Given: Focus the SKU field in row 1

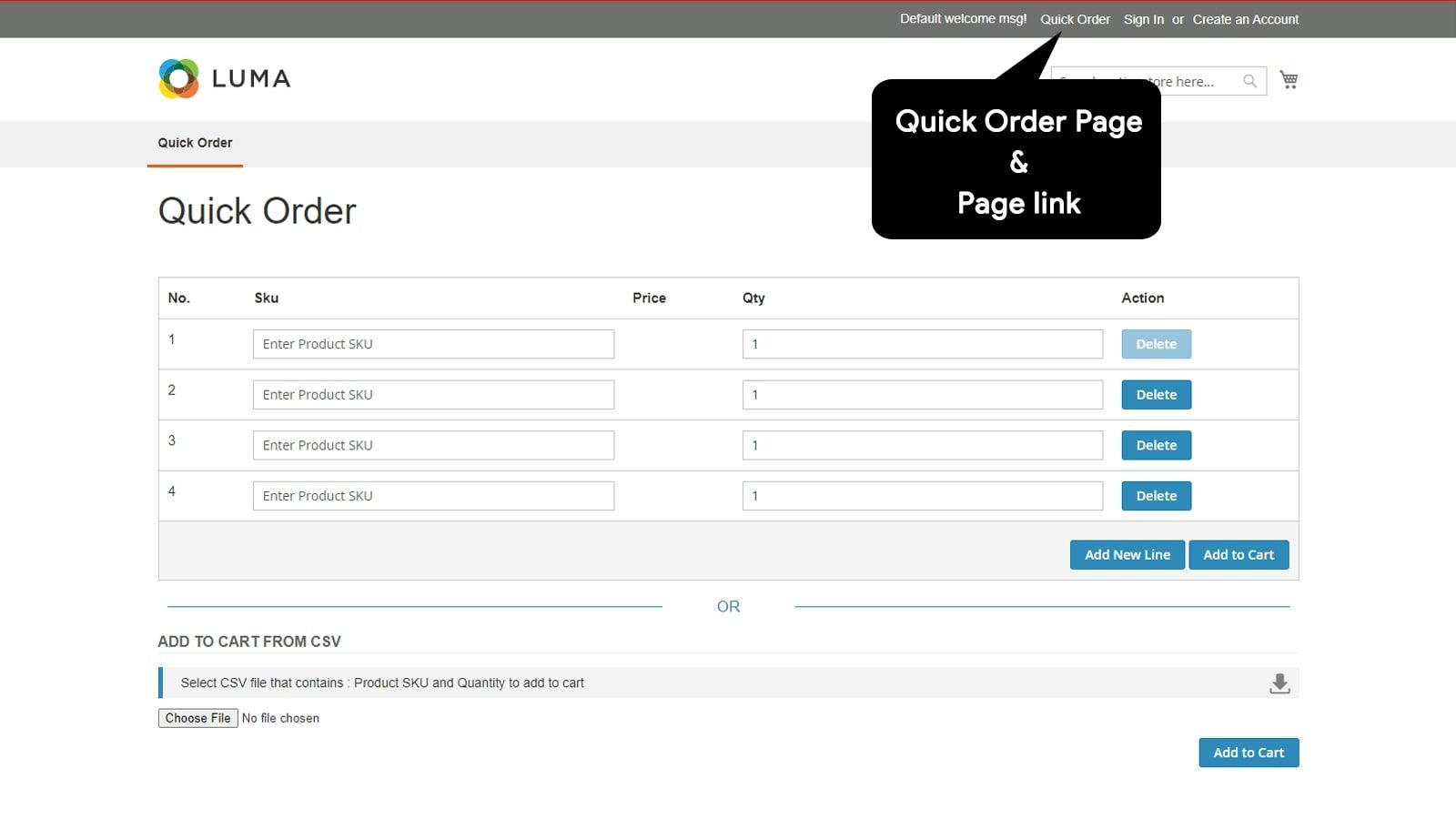Looking at the screenshot, I should 433,344.
